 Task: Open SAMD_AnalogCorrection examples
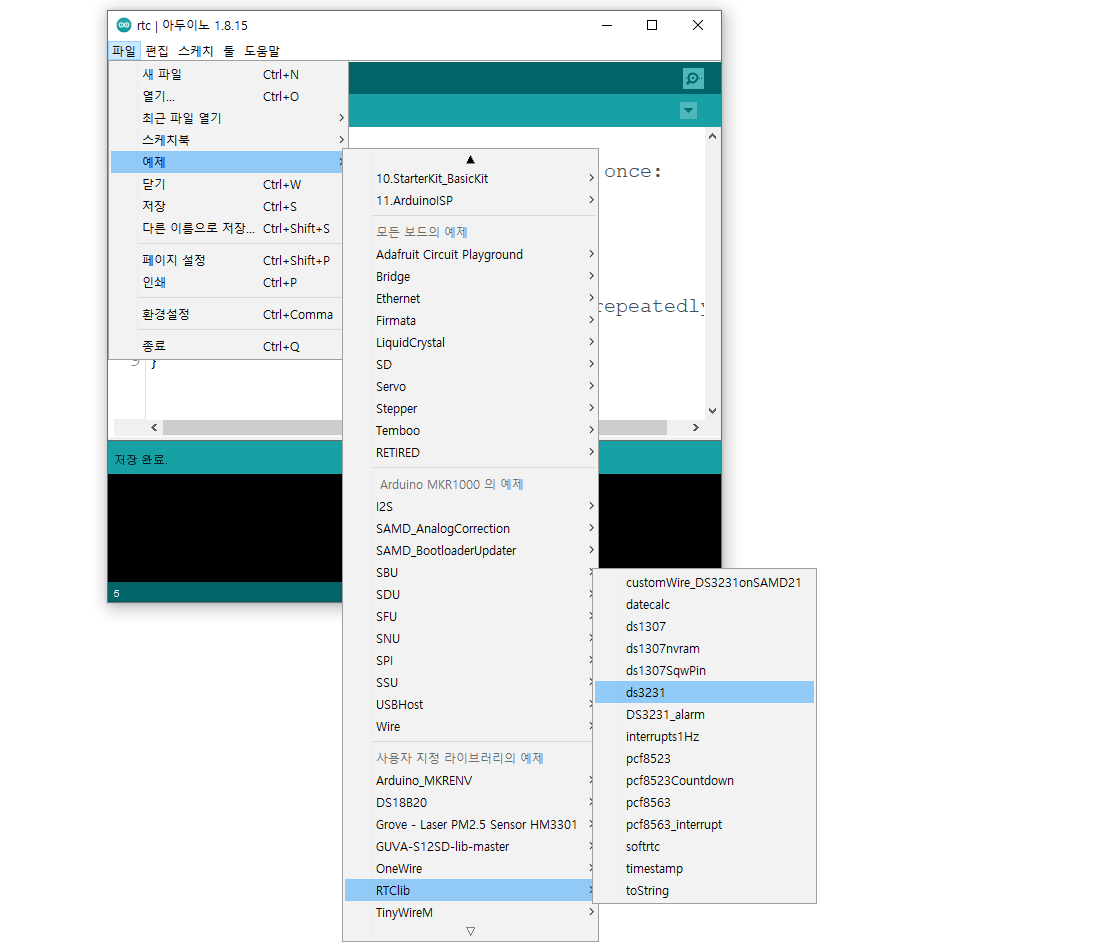pyautogui.click(x=470, y=528)
